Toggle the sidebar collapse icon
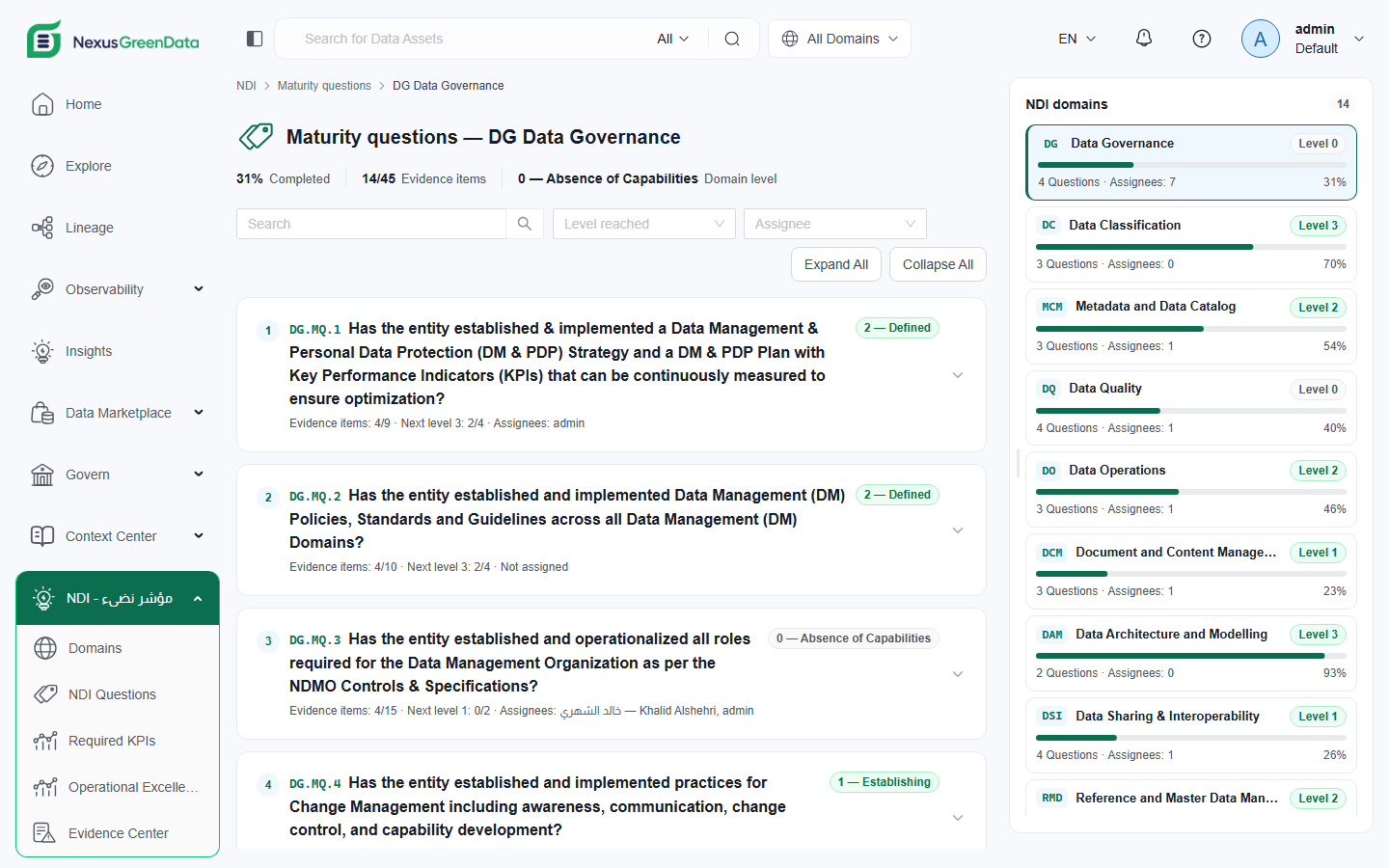 255,39
